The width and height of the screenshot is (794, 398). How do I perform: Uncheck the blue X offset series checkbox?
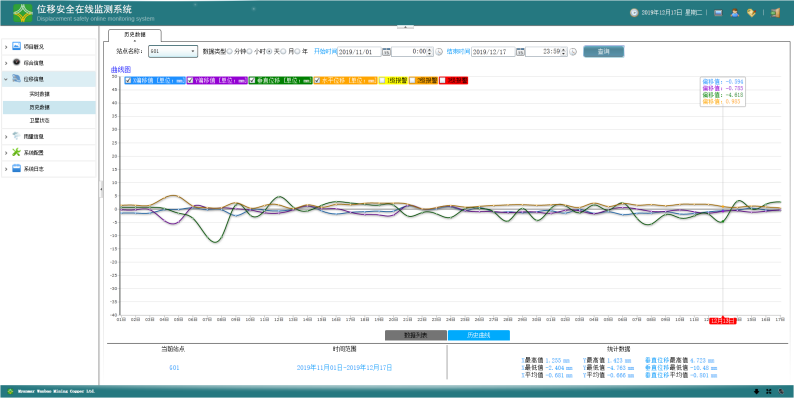[x=128, y=81]
